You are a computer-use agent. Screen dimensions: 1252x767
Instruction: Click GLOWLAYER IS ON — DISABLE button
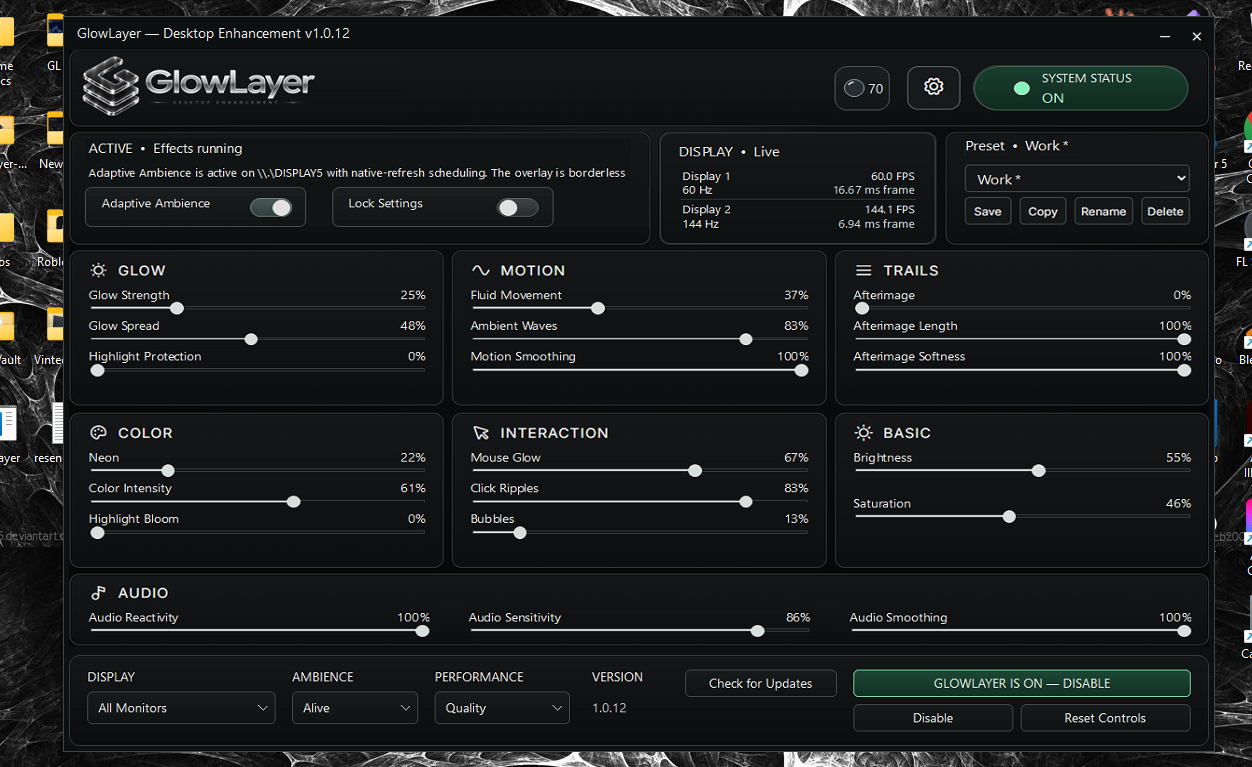(1022, 683)
